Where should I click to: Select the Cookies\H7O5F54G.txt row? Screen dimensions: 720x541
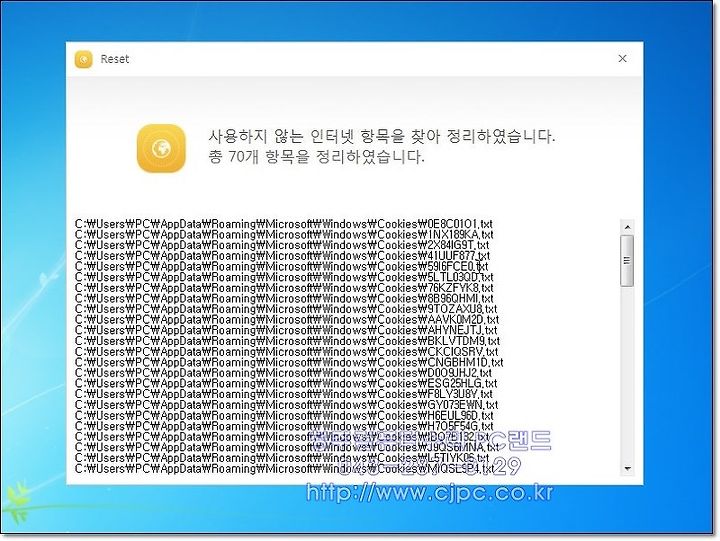[284, 426]
